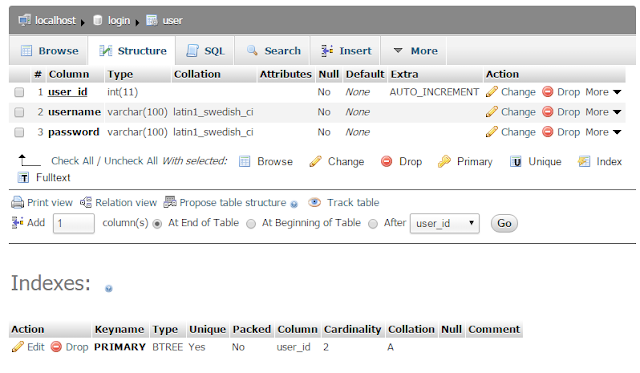The height and width of the screenshot is (373, 640).
Task: Click the int(11) type cell
Action: click(122, 92)
